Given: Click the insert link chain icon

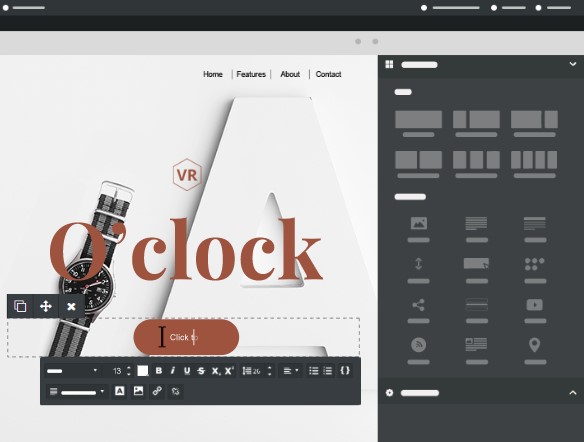Looking at the screenshot, I should 157,391.
